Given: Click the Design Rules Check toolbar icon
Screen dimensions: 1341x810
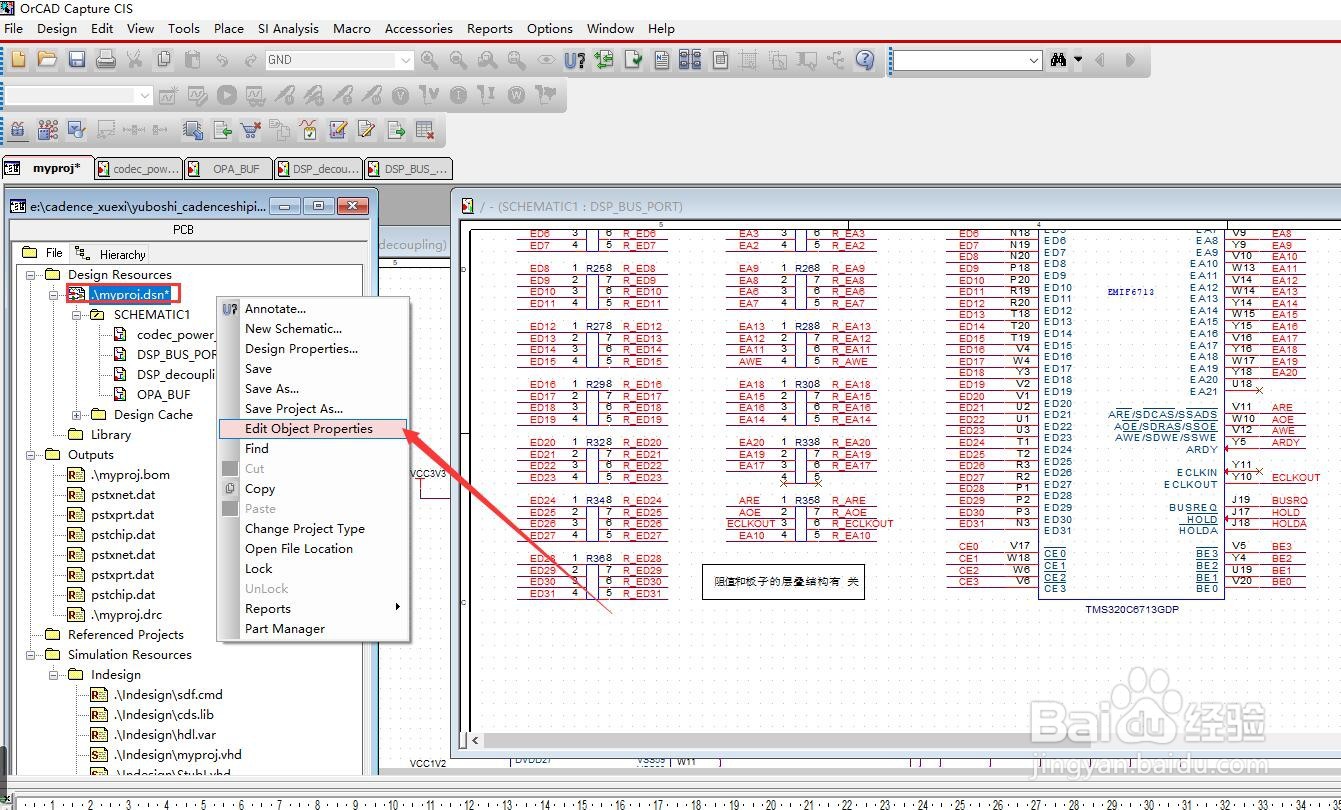Looking at the screenshot, I should point(632,60).
